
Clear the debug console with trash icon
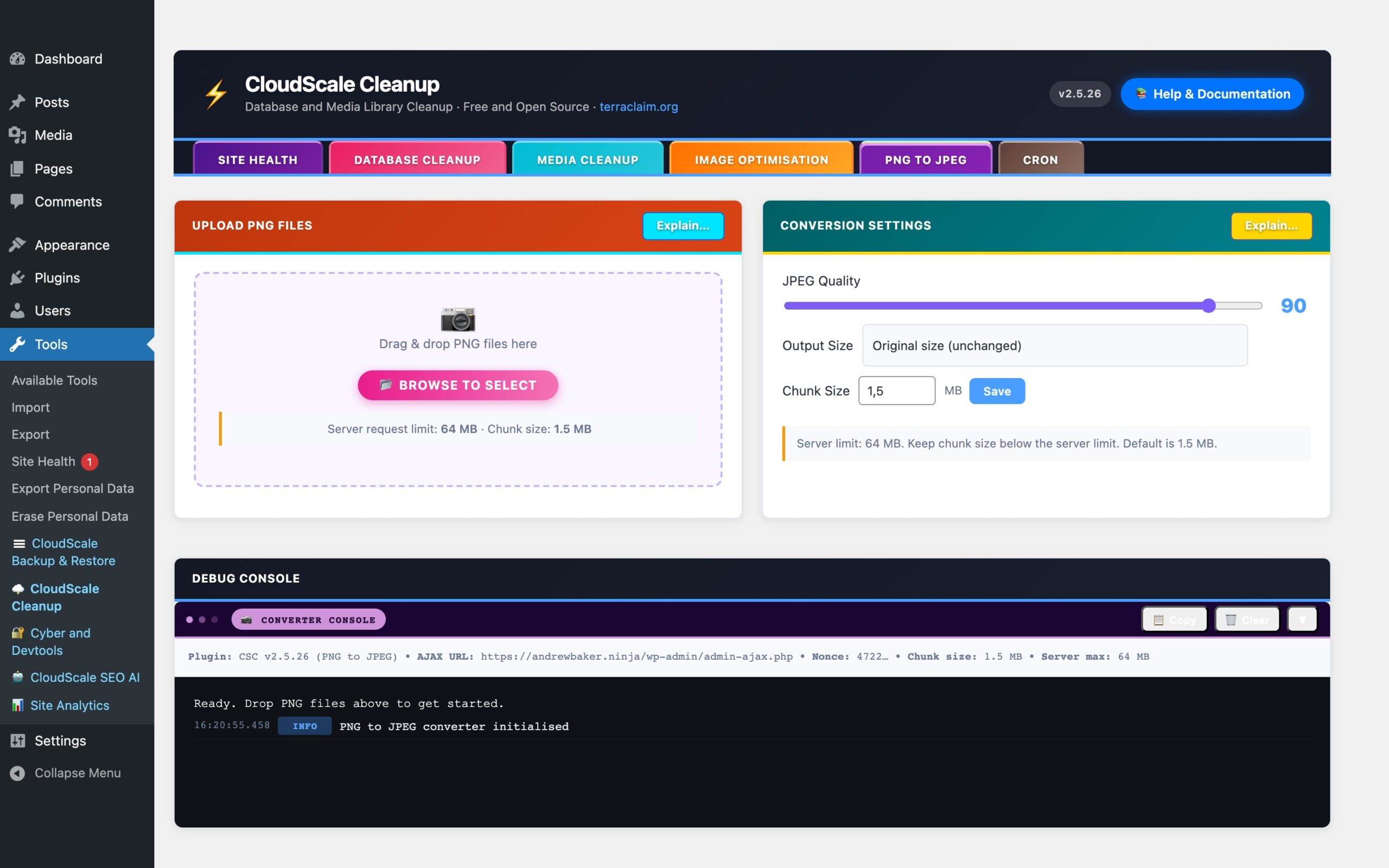(x=1247, y=619)
